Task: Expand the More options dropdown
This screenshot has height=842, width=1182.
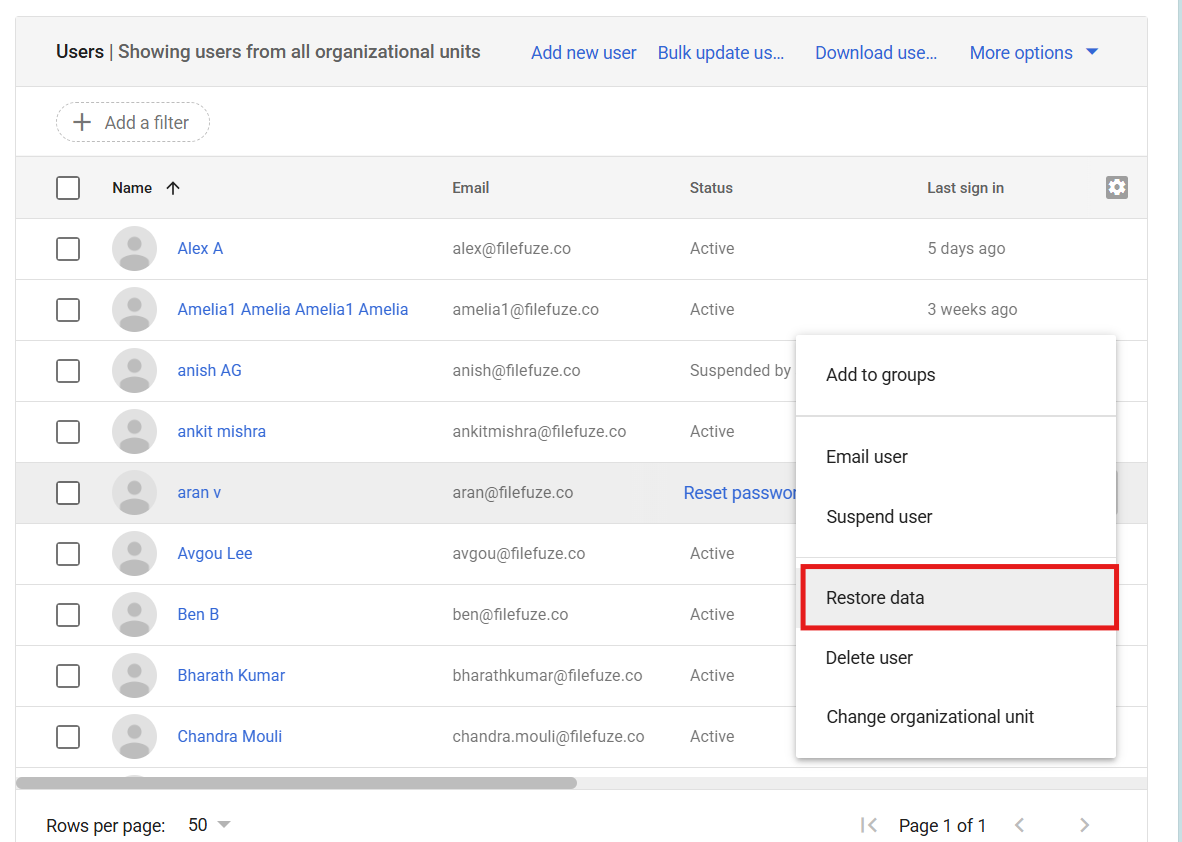Action: [x=1033, y=52]
